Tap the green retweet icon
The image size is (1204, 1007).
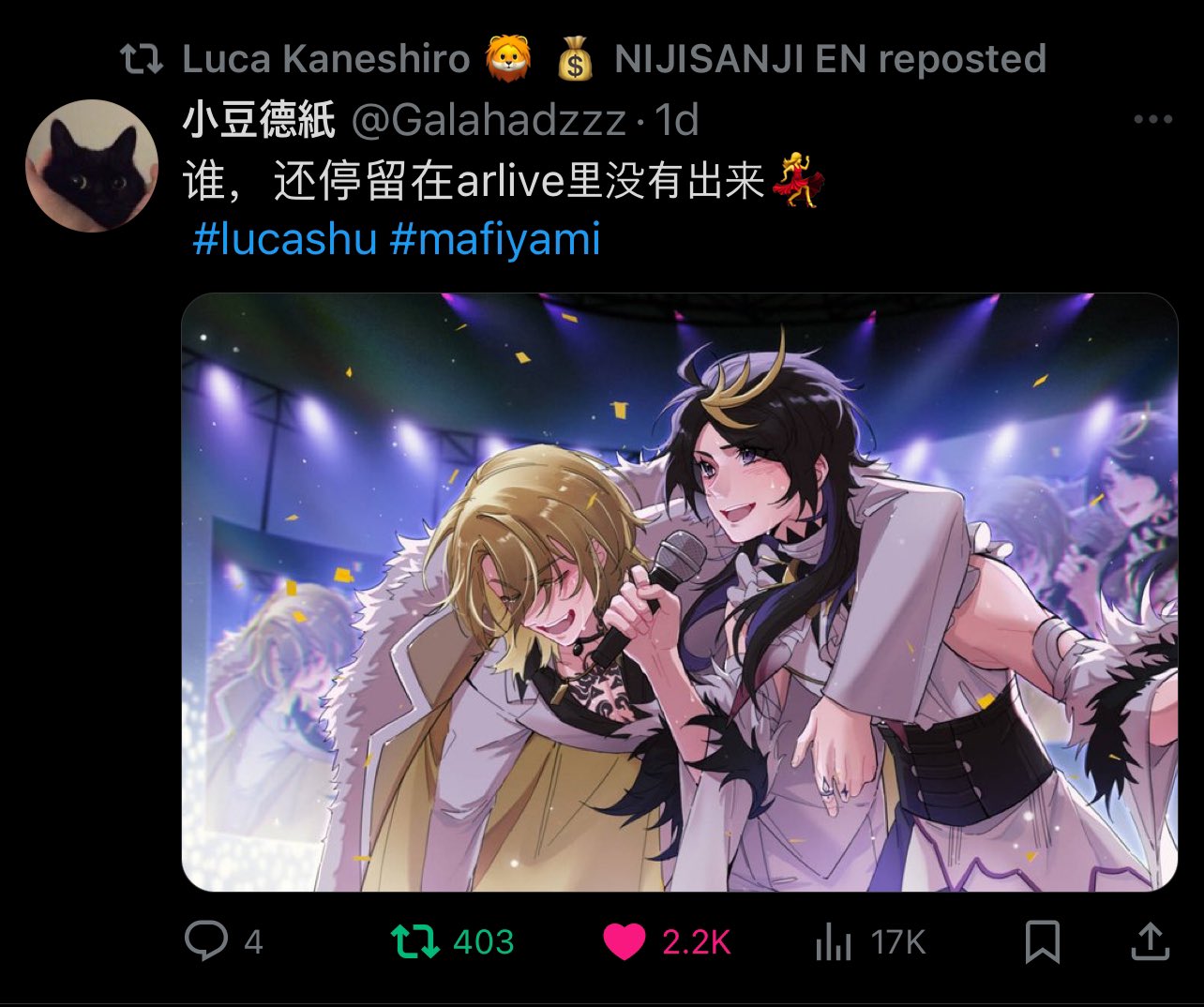[x=414, y=941]
